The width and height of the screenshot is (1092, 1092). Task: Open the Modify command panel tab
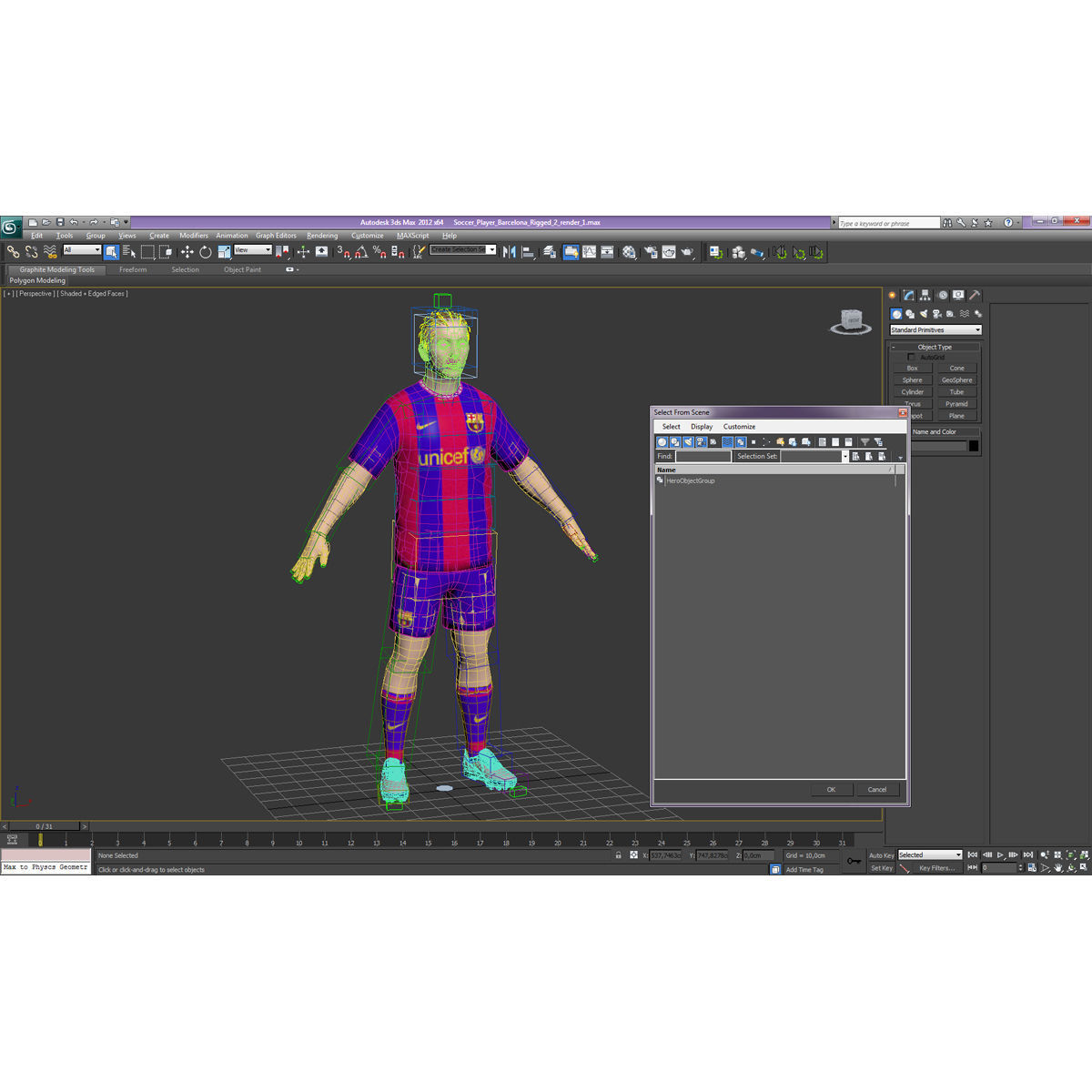[x=908, y=295]
